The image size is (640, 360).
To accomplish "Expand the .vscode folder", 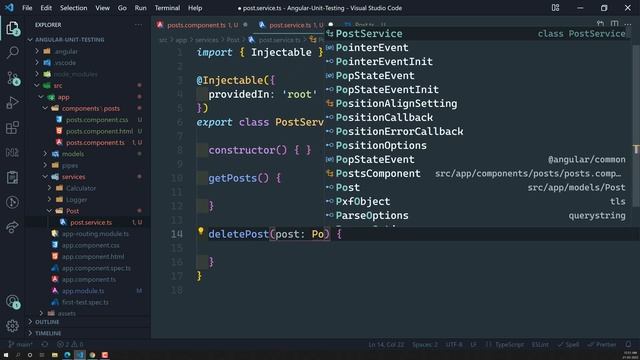I will coord(37,62).
